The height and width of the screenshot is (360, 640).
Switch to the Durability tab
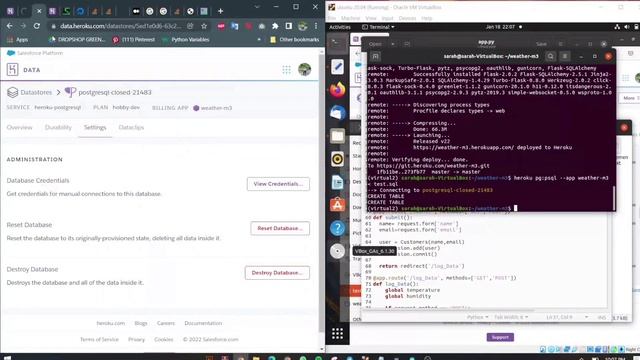[58, 127]
